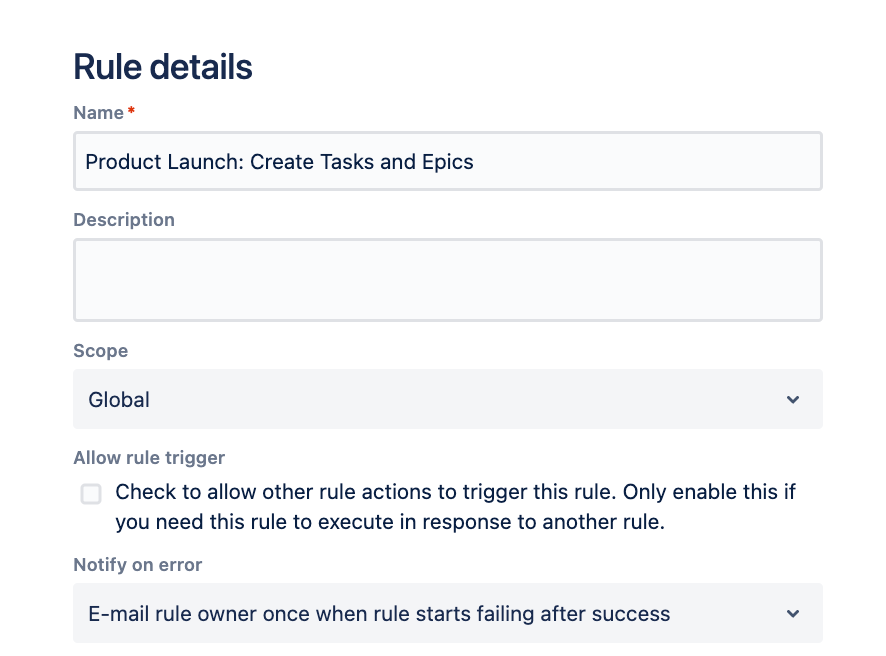Click the red required asterisk beside Name
The image size is (886, 656).
tap(131, 112)
